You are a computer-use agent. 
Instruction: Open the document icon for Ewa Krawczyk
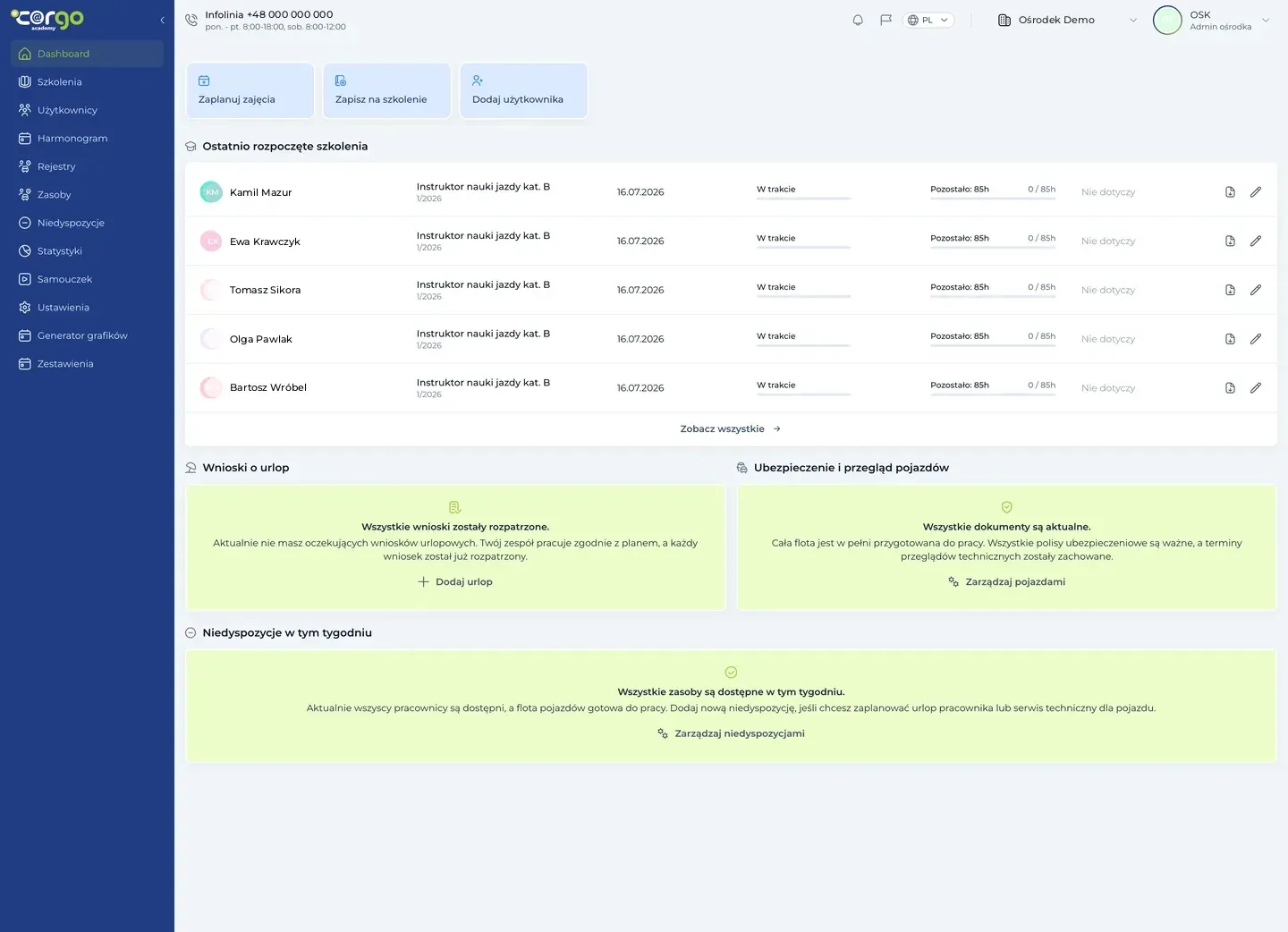[1230, 241]
